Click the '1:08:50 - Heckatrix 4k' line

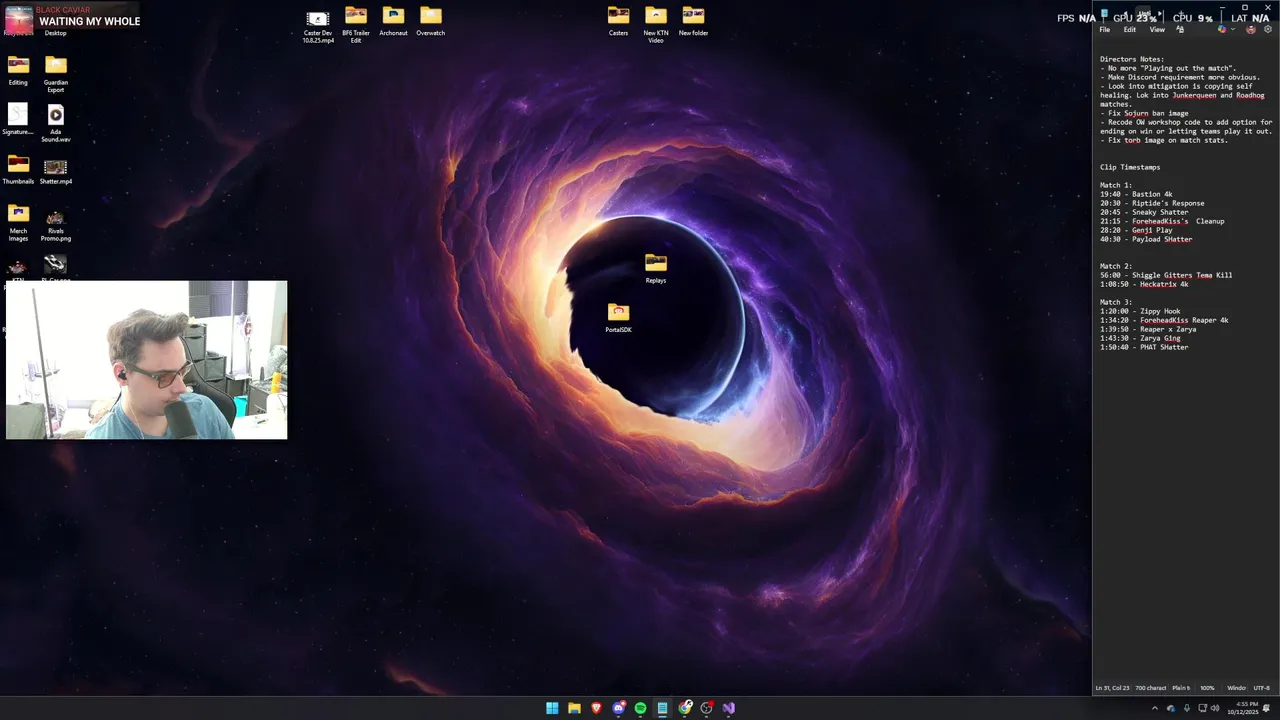pos(1144,284)
